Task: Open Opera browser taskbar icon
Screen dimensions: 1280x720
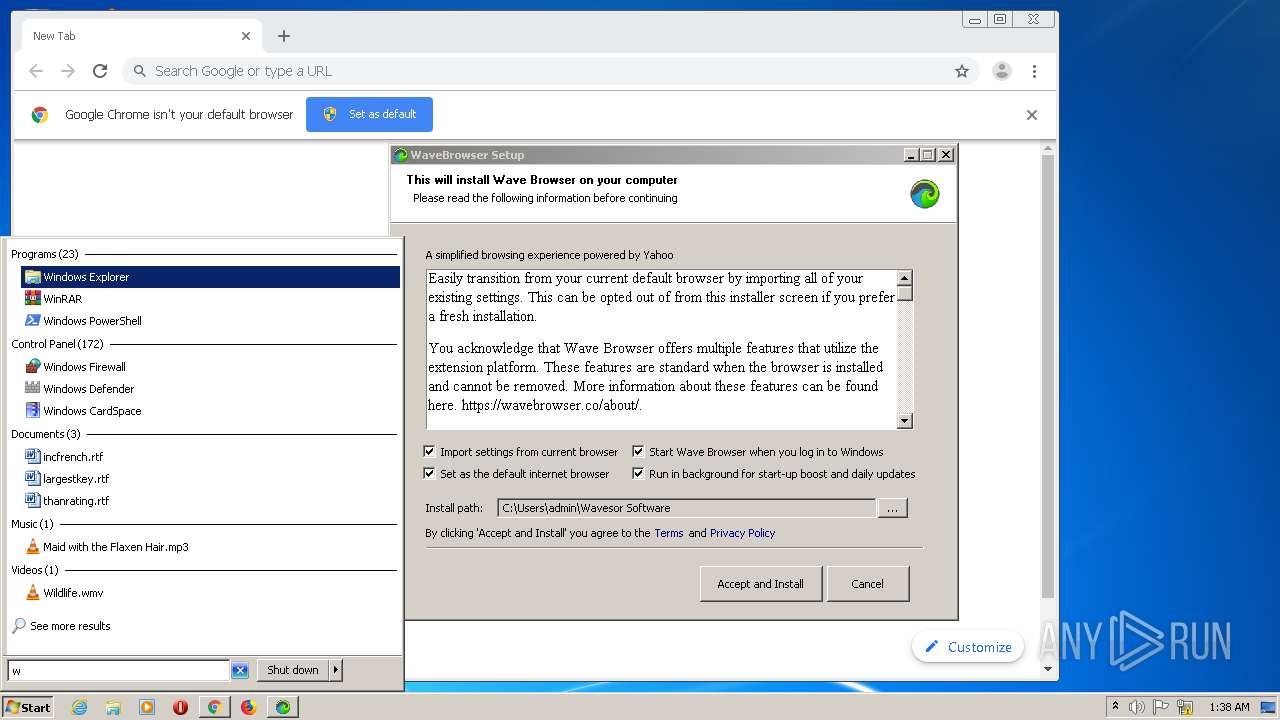Action: click(181, 707)
